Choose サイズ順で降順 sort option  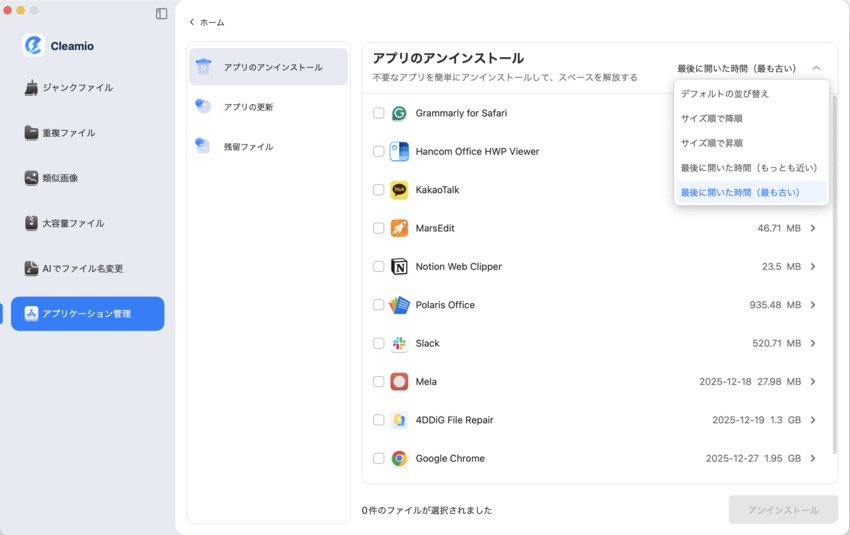751,118
